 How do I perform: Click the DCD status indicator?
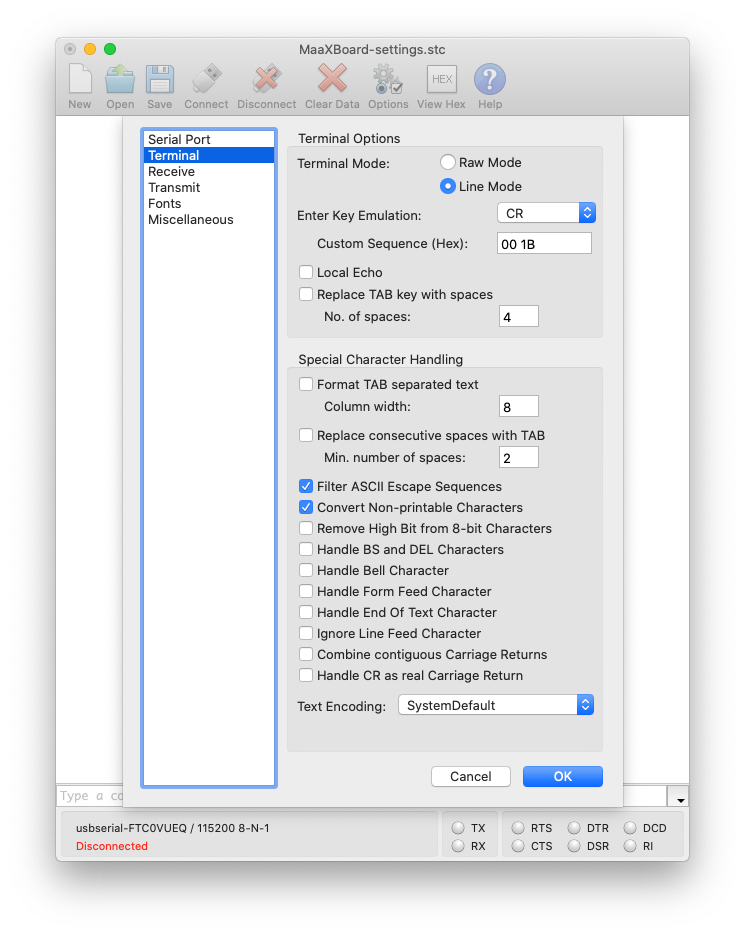tap(630, 828)
